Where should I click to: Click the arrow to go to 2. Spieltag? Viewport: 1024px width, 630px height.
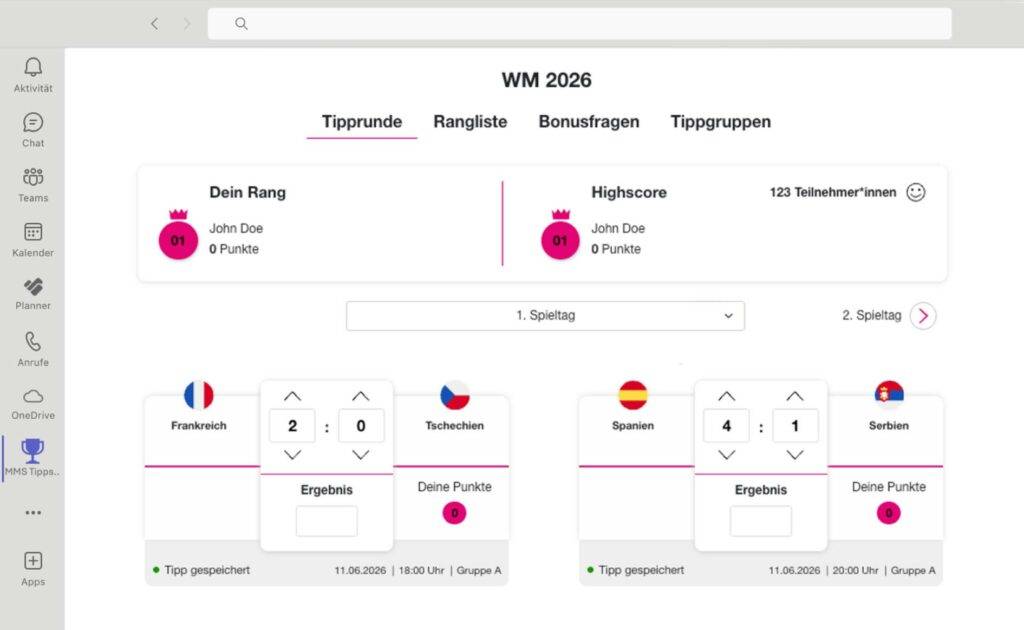tap(921, 315)
